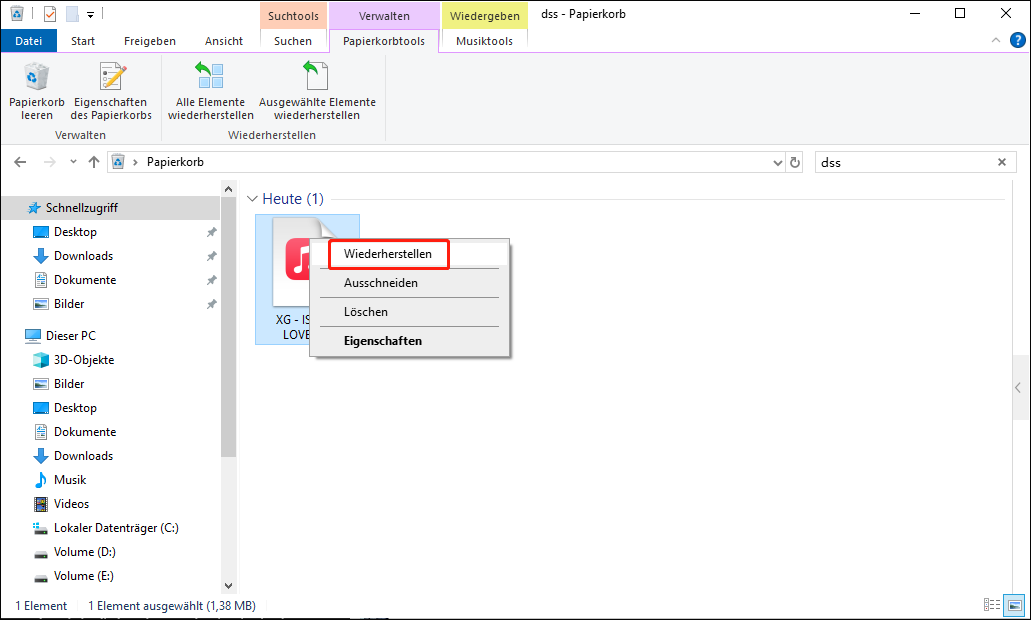Click the pin icon beside Desktop
The height and width of the screenshot is (620, 1031).
coord(212,233)
